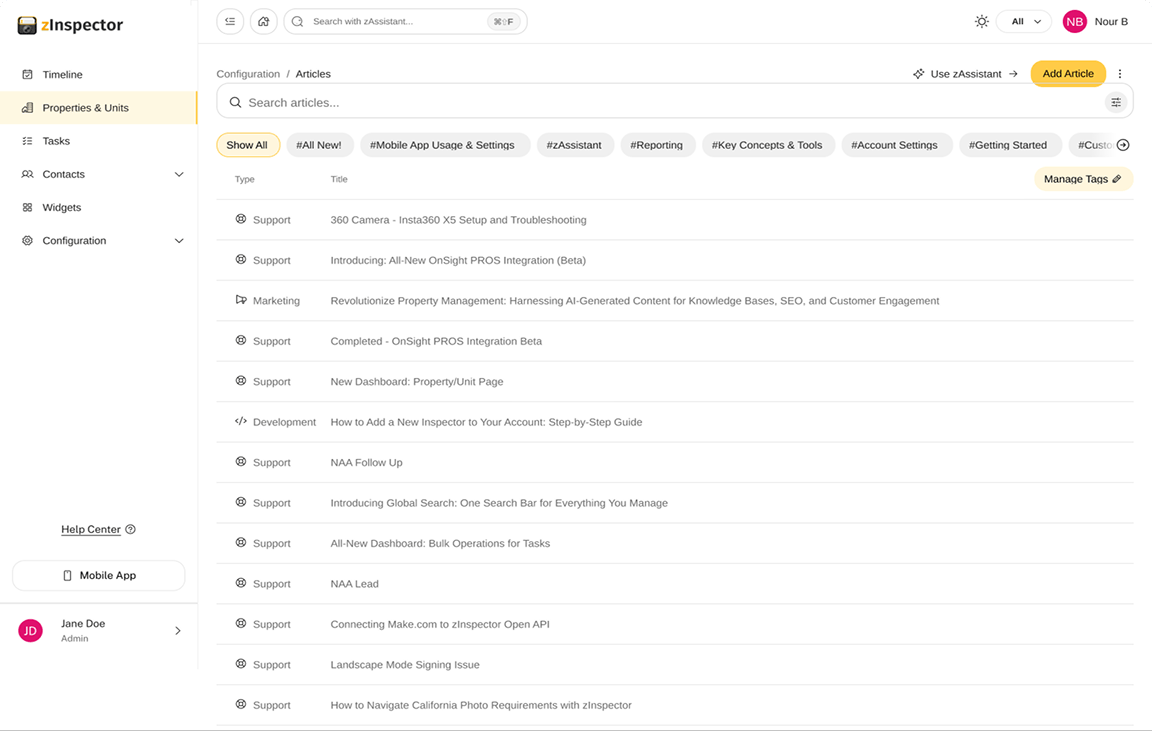1152x737 pixels.
Task: Click the Properties & Units building icon
Action: click(27, 107)
